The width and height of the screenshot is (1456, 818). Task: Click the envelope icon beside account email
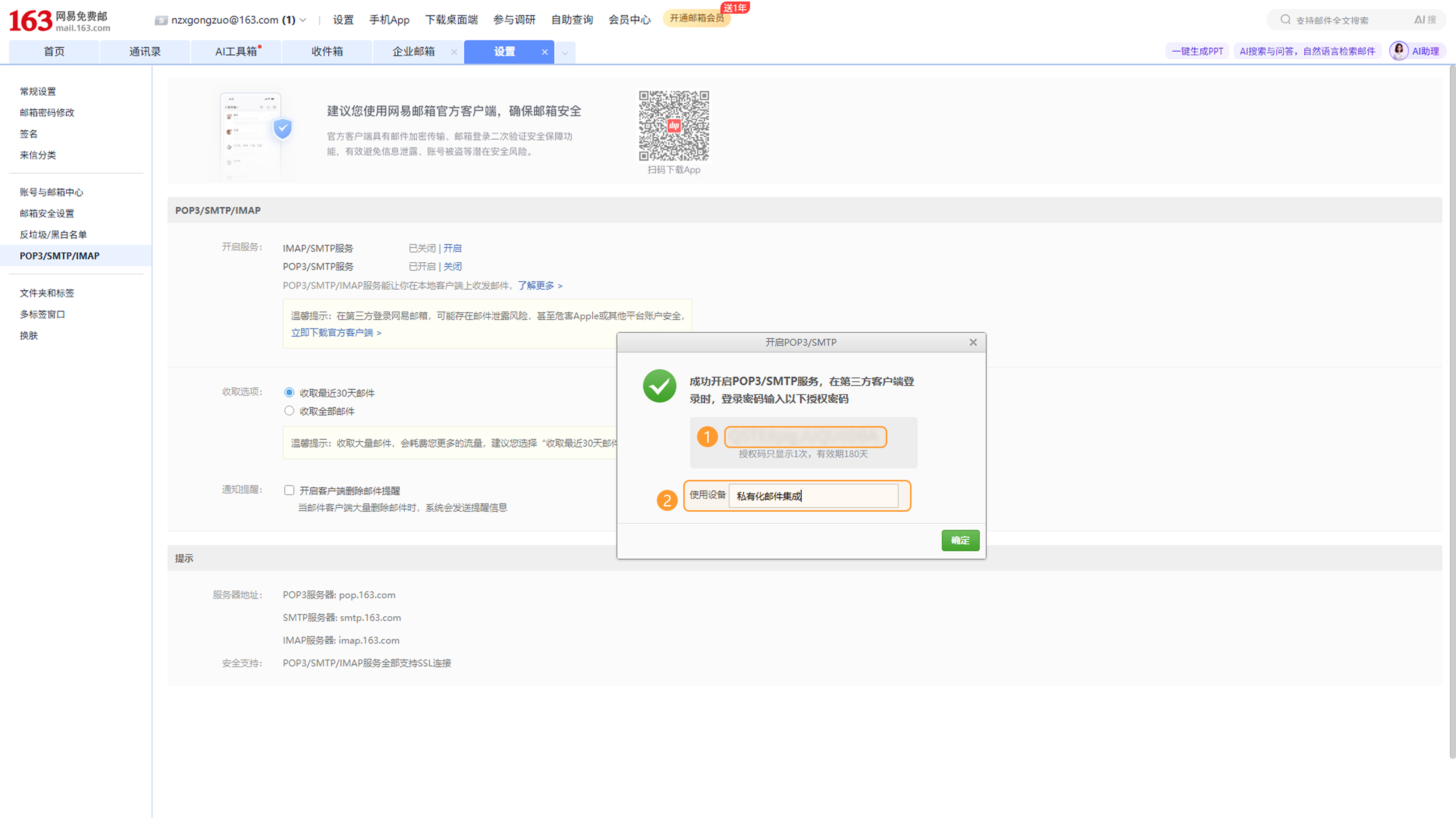click(160, 20)
